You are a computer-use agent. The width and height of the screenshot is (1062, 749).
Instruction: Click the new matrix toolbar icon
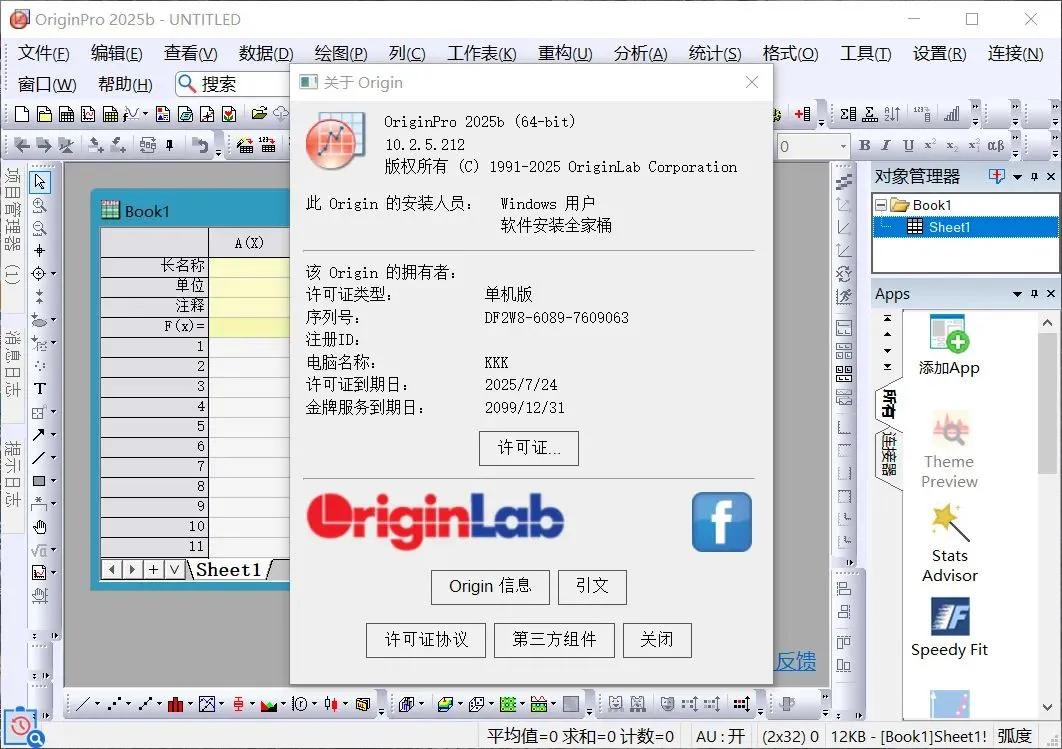110,114
